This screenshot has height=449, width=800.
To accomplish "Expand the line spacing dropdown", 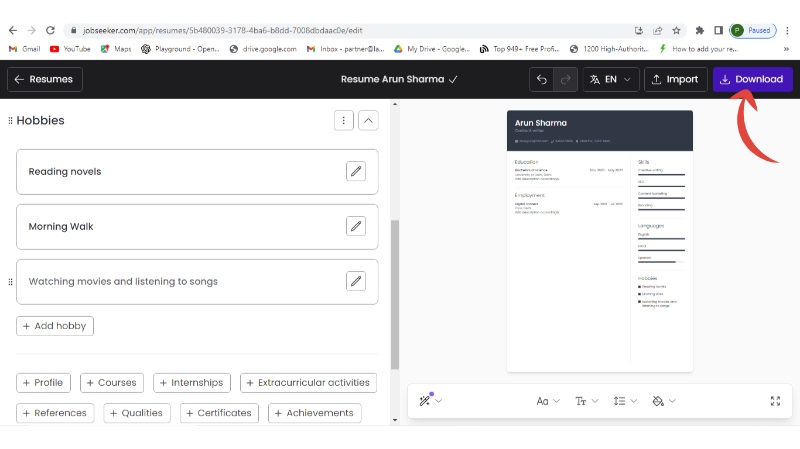I will (625, 401).
